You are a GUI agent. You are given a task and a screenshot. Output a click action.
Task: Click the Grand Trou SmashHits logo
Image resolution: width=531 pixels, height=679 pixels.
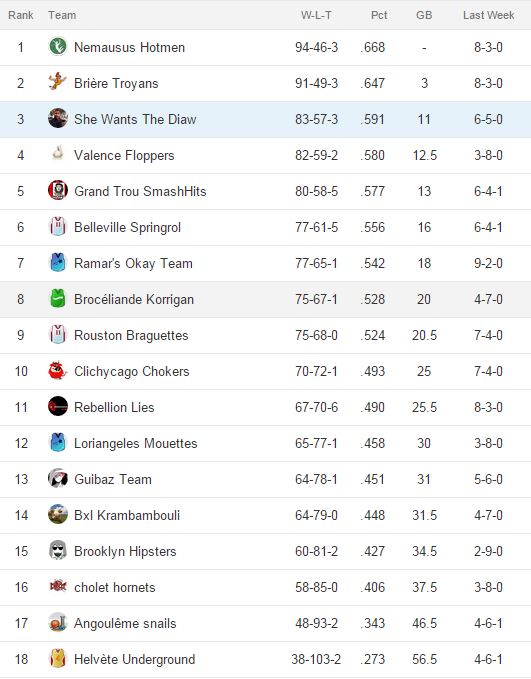point(58,190)
